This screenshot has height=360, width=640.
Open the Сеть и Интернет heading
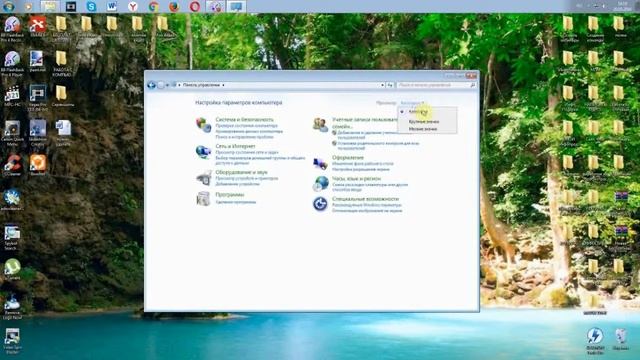[236, 146]
